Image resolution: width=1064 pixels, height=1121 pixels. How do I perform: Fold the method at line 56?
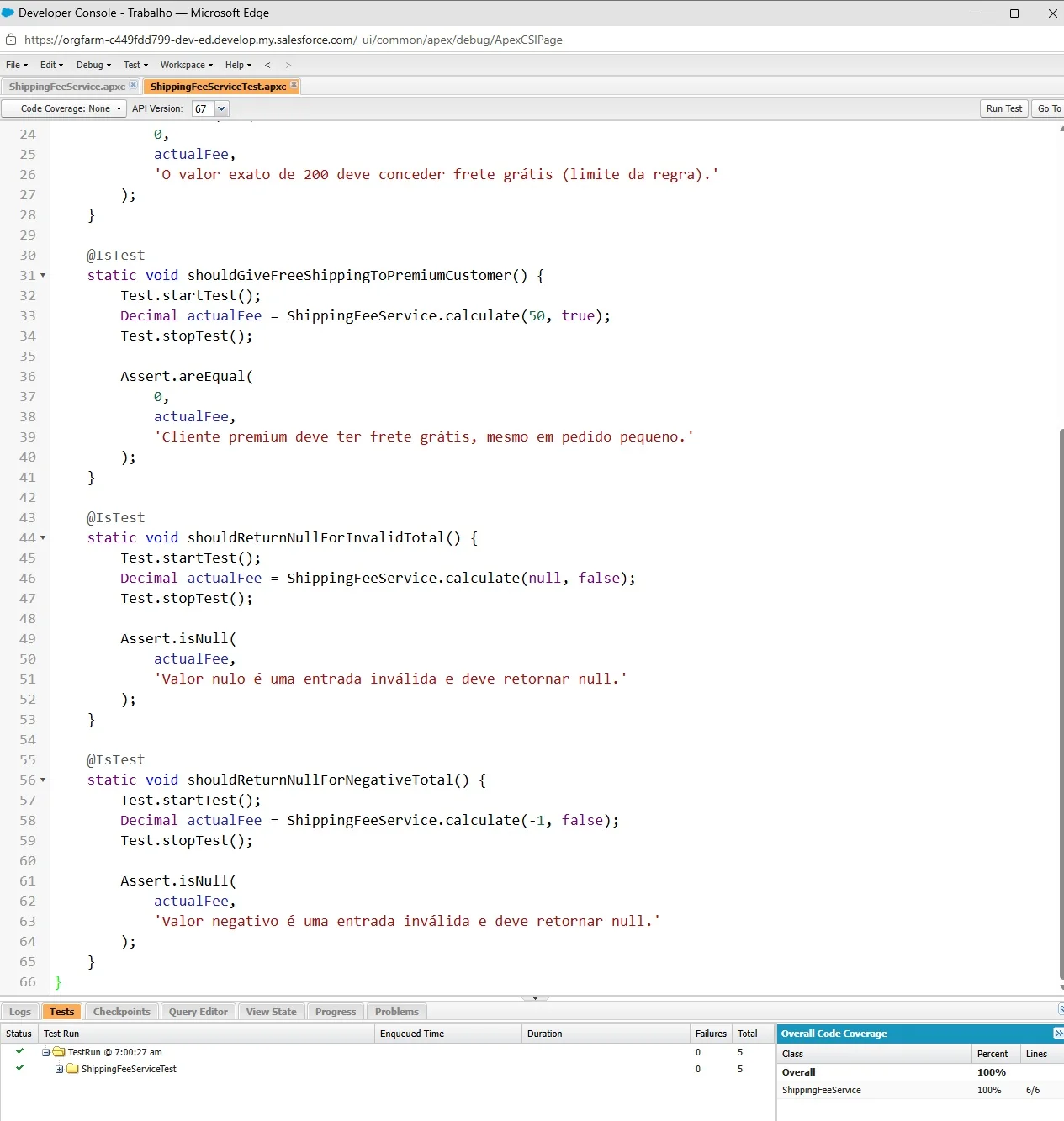coord(43,780)
